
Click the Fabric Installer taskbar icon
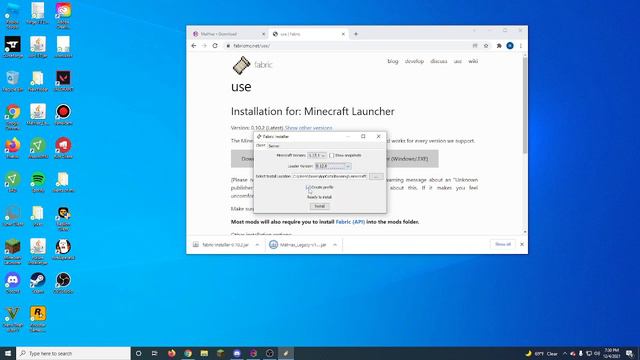point(286,353)
